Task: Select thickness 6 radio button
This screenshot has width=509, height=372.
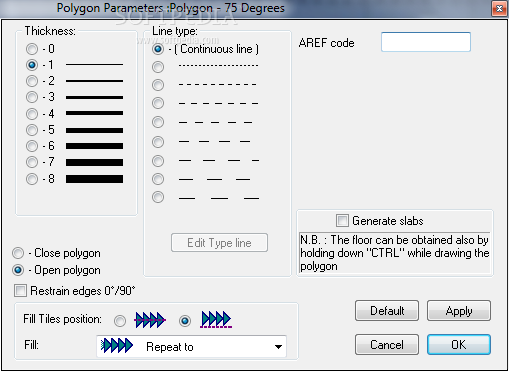Action: [x=32, y=146]
